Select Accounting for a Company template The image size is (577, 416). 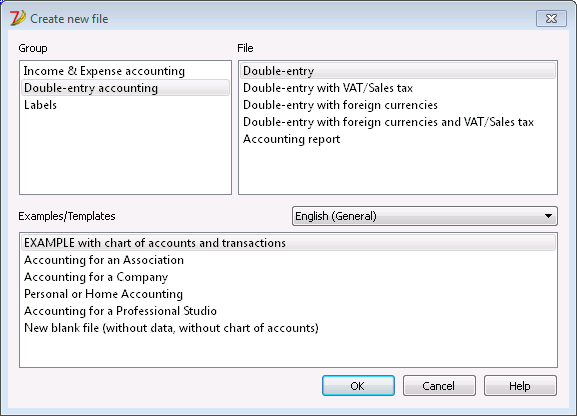288,277
